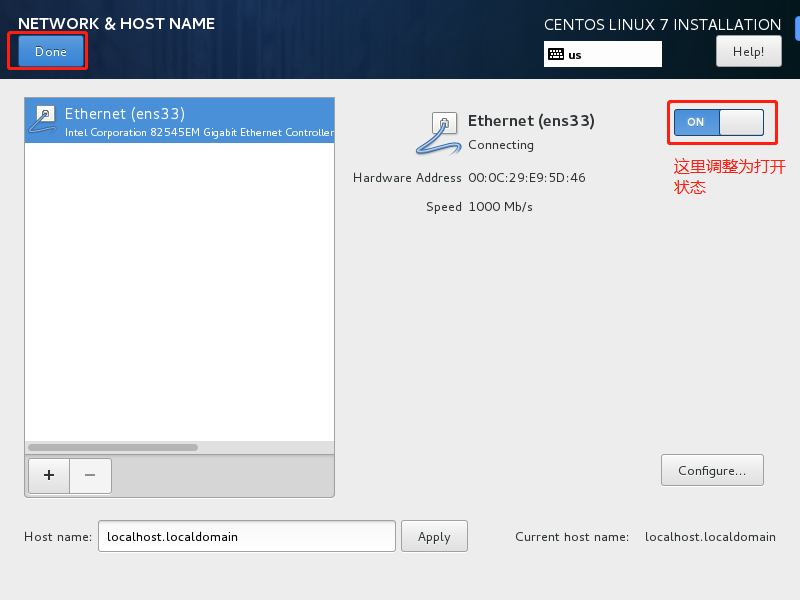Click the device list horizontal scrollbar
This screenshot has height=600, width=800.
click(113, 447)
